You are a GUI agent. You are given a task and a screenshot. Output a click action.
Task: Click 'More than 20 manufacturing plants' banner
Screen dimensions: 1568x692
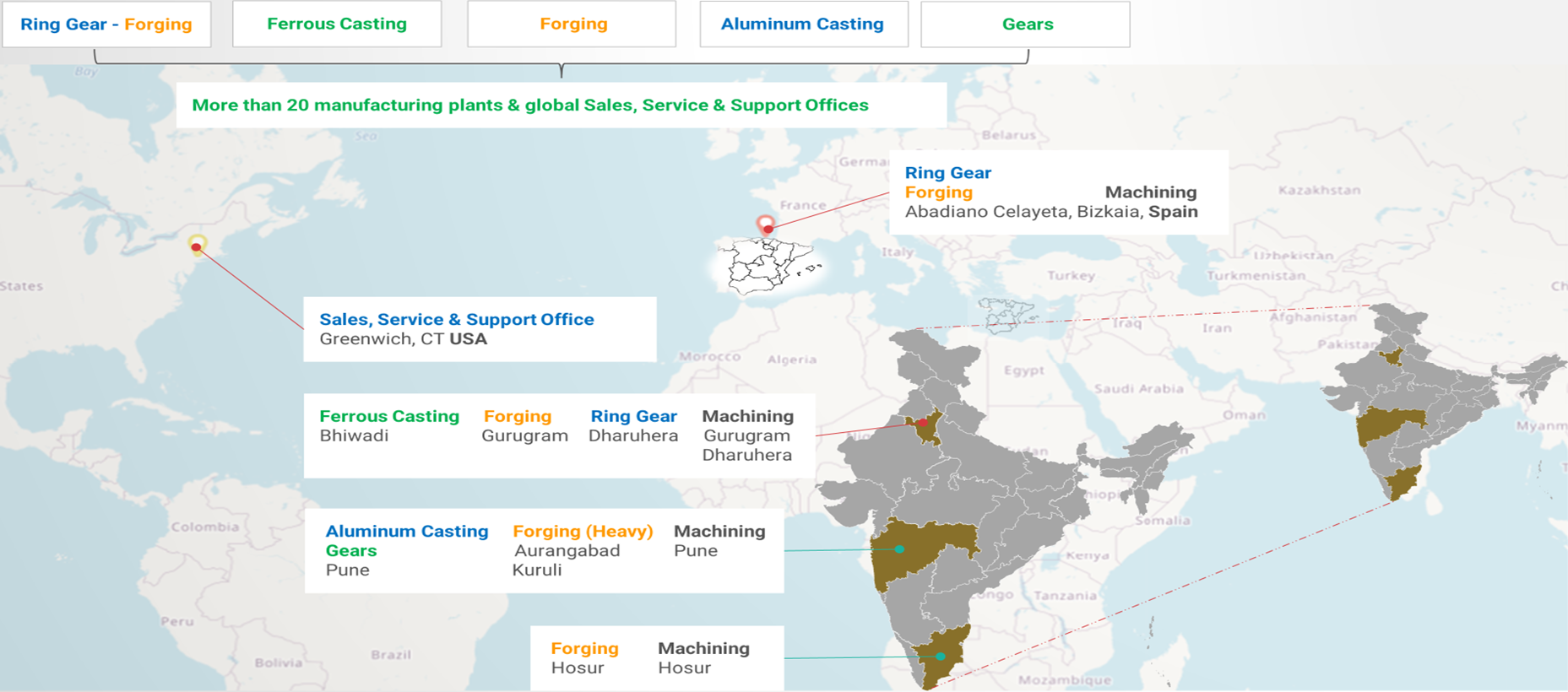coord(562,105)
